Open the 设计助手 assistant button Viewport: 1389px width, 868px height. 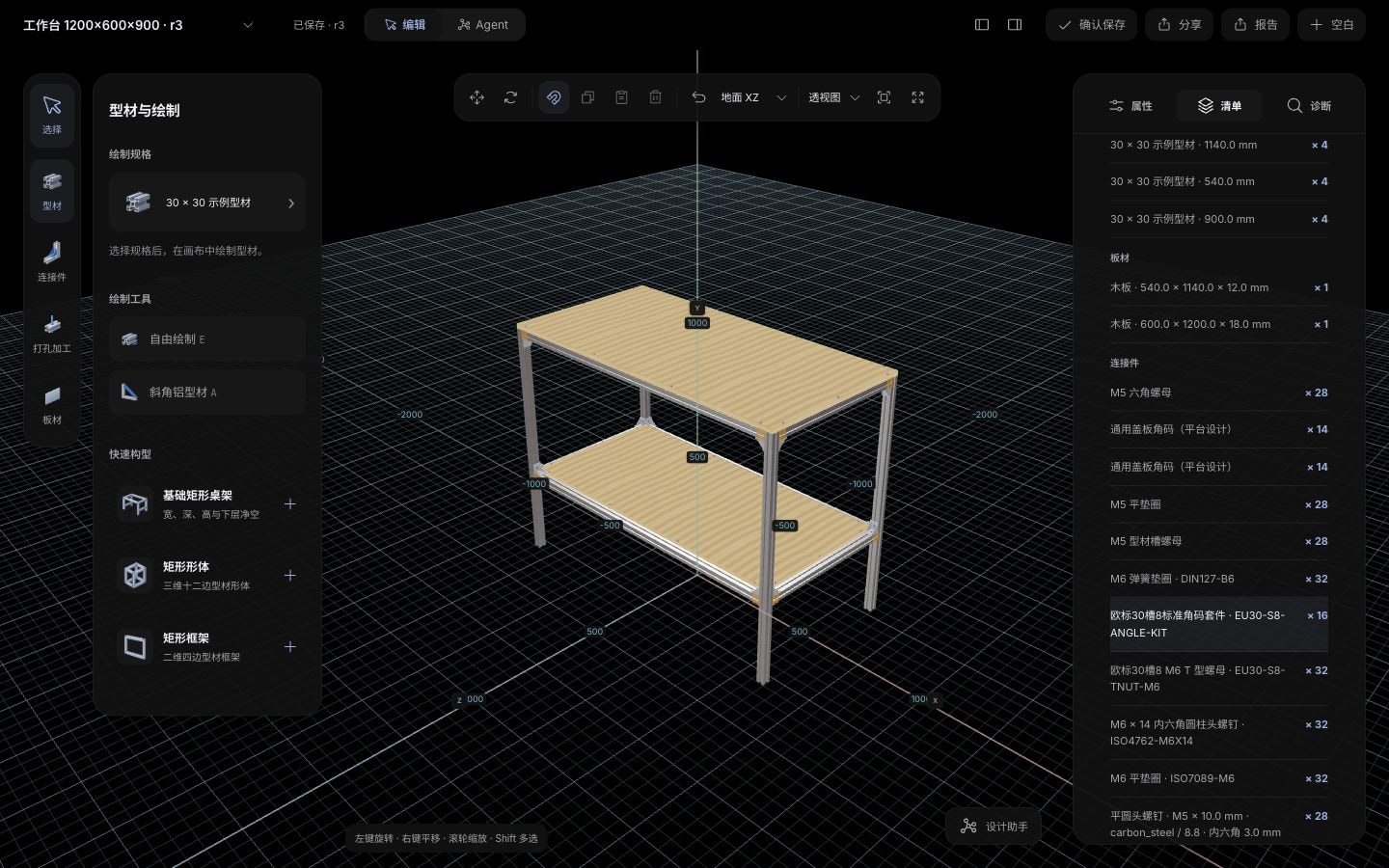(994, 827)
